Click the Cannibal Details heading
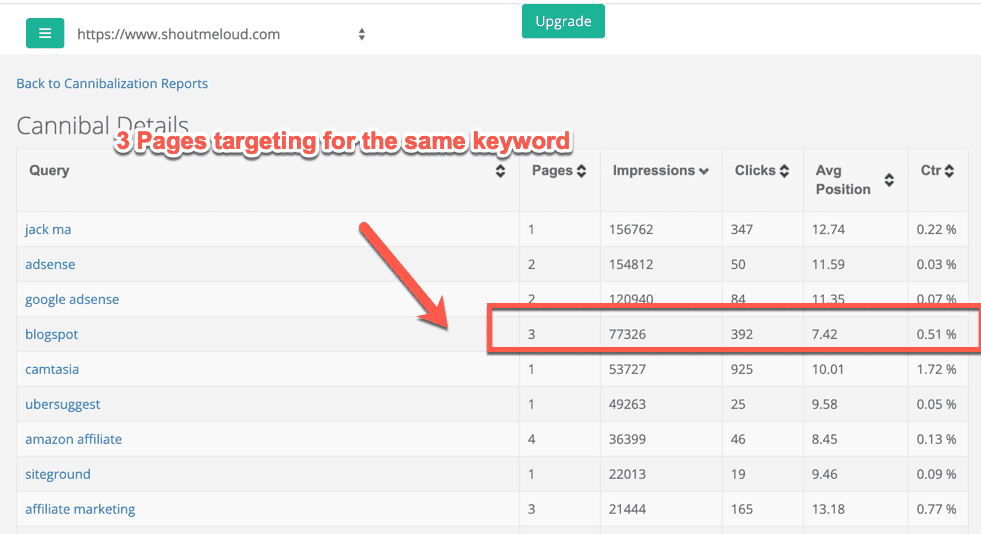This screenshot has height=534, width=981. [x=103, y=125]
